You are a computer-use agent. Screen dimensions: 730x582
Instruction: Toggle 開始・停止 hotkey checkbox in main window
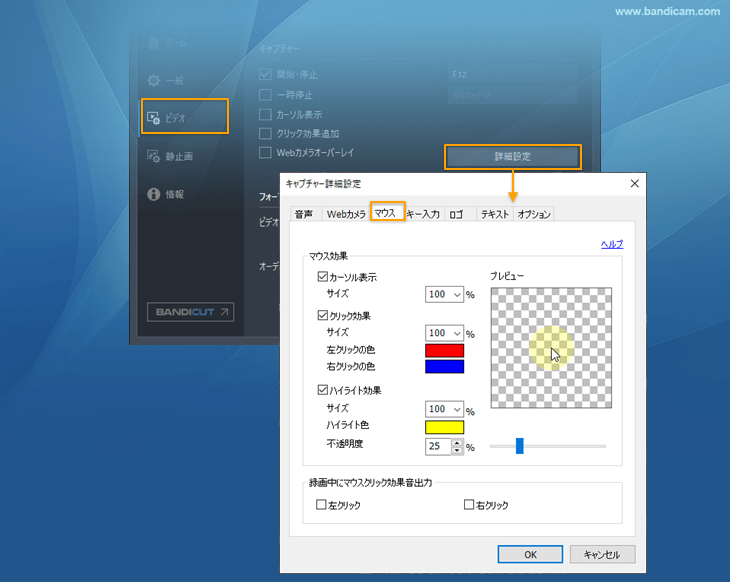coord(265,74)
